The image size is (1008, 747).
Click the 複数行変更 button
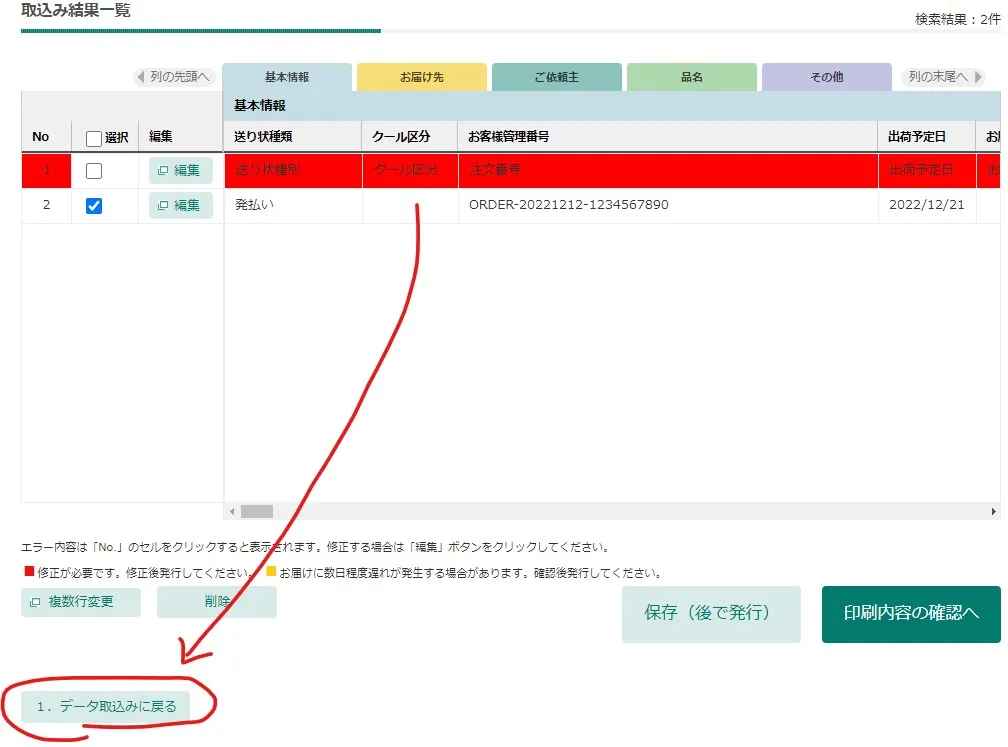tap(81, 602)
